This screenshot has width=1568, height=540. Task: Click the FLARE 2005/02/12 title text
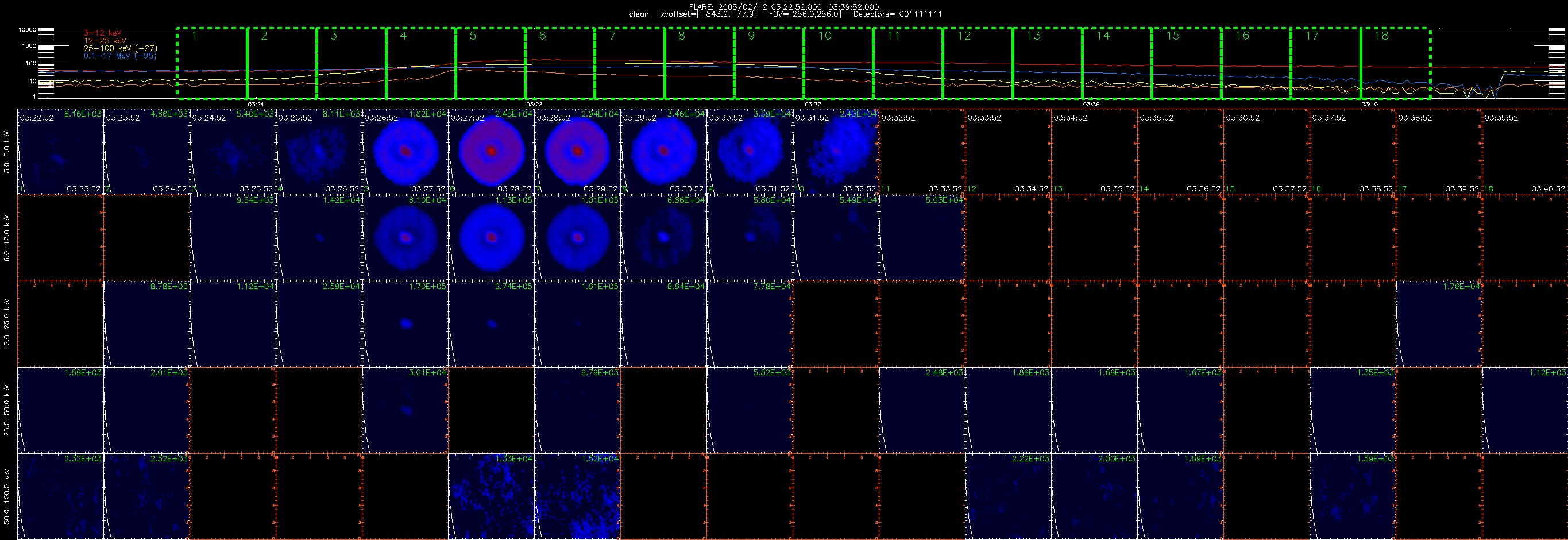click(x=784, y=7)
